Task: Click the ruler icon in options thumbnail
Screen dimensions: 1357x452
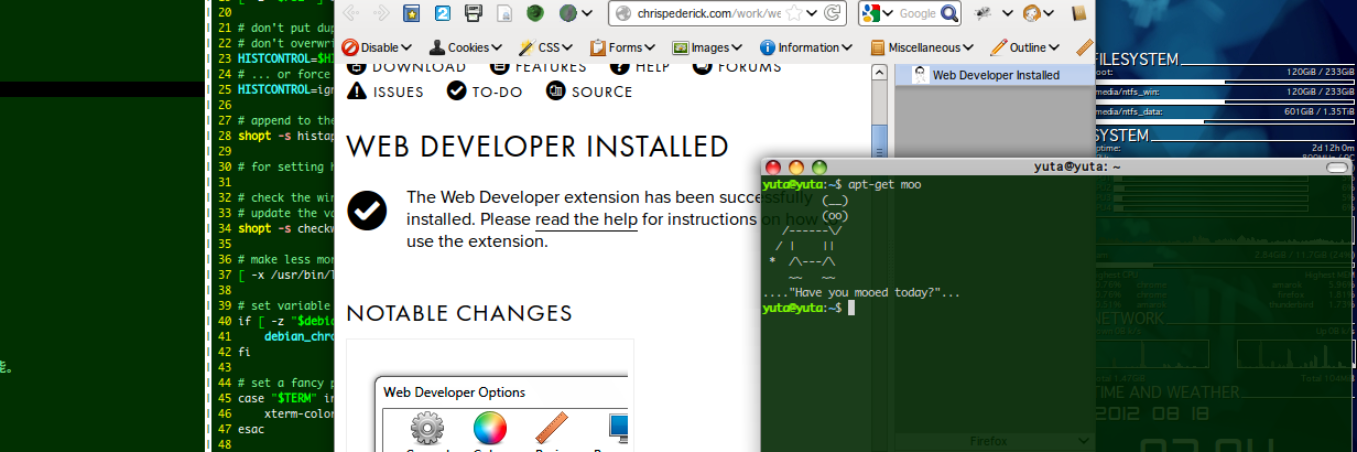Action: pos(552,428)
